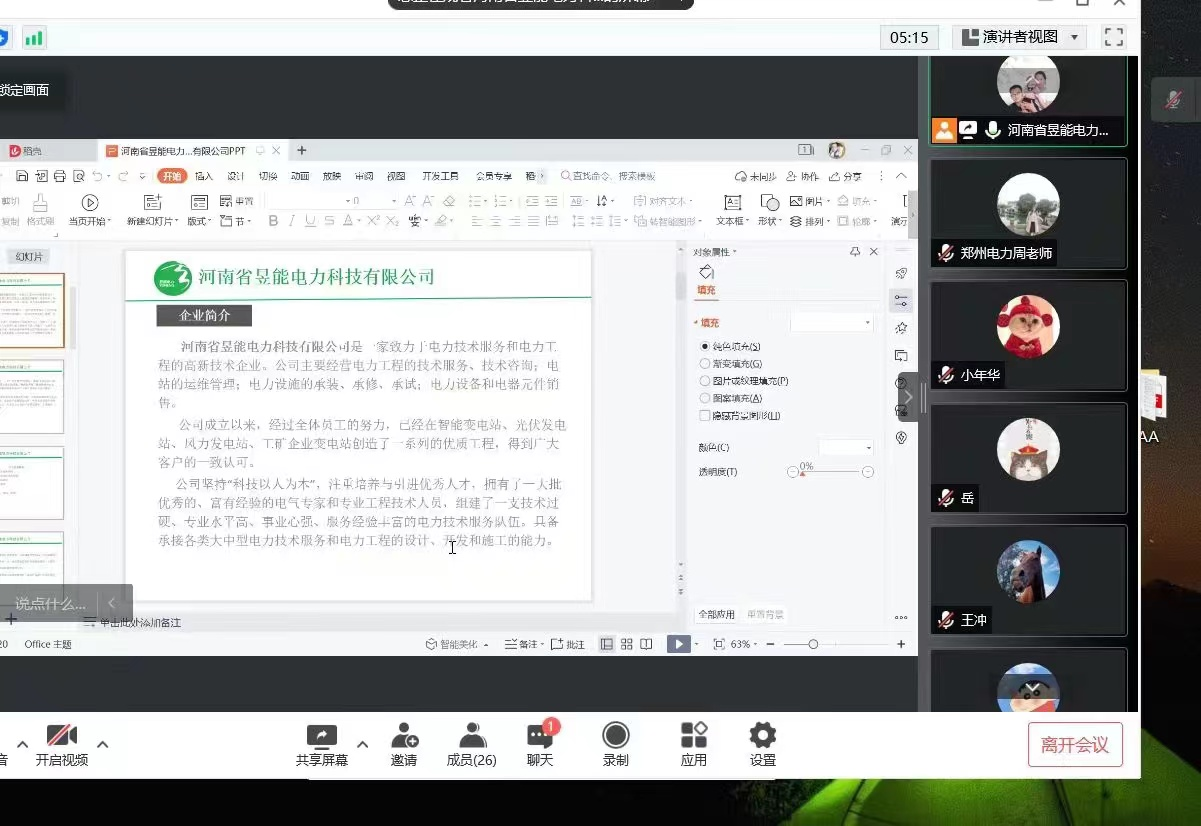
Task: Click the 智能美化 button in status bar
Action: 457,644
